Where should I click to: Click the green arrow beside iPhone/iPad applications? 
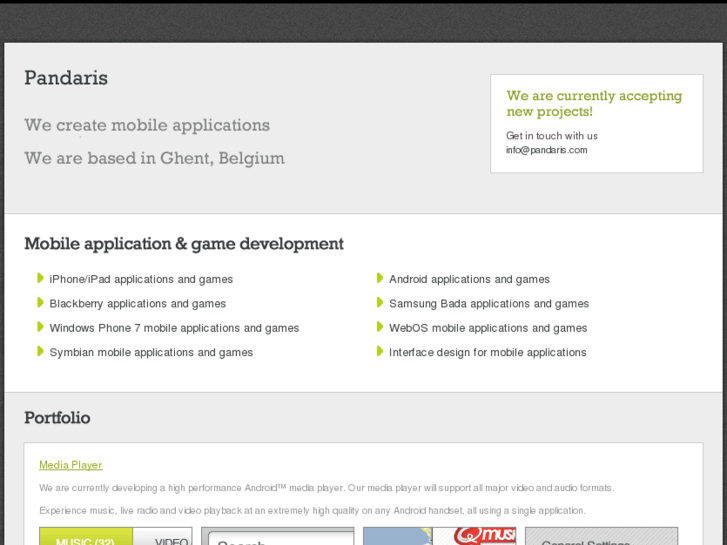click(40, 278)
